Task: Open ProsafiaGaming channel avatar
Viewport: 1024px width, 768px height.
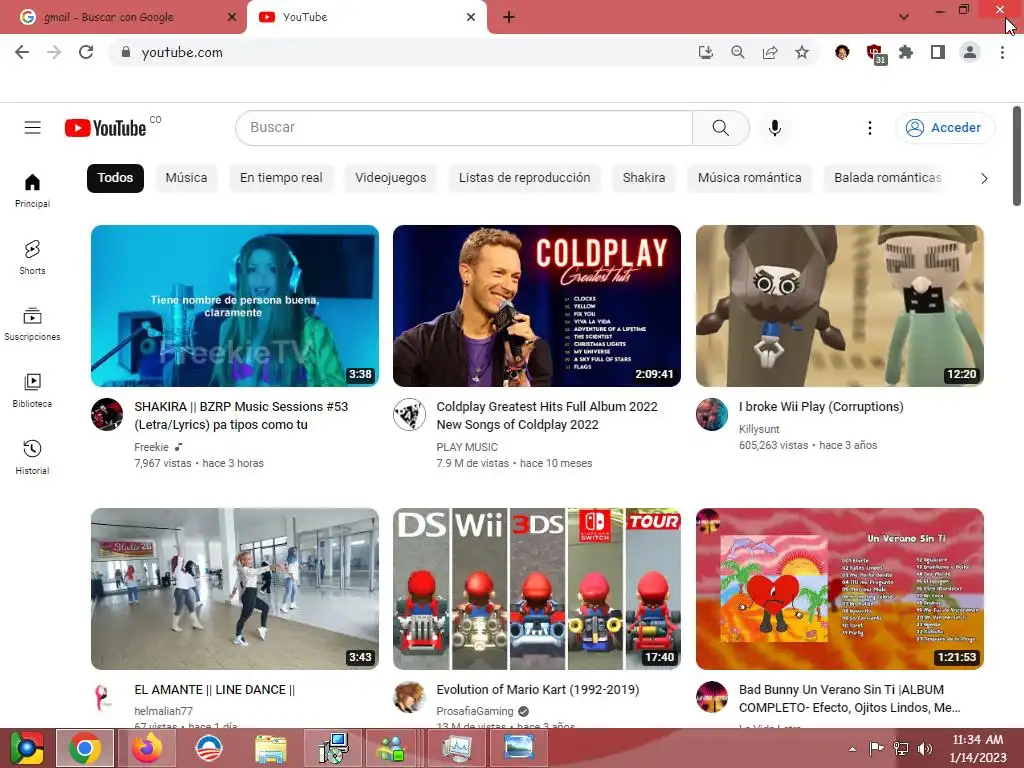Action: [x=409, y=697]
